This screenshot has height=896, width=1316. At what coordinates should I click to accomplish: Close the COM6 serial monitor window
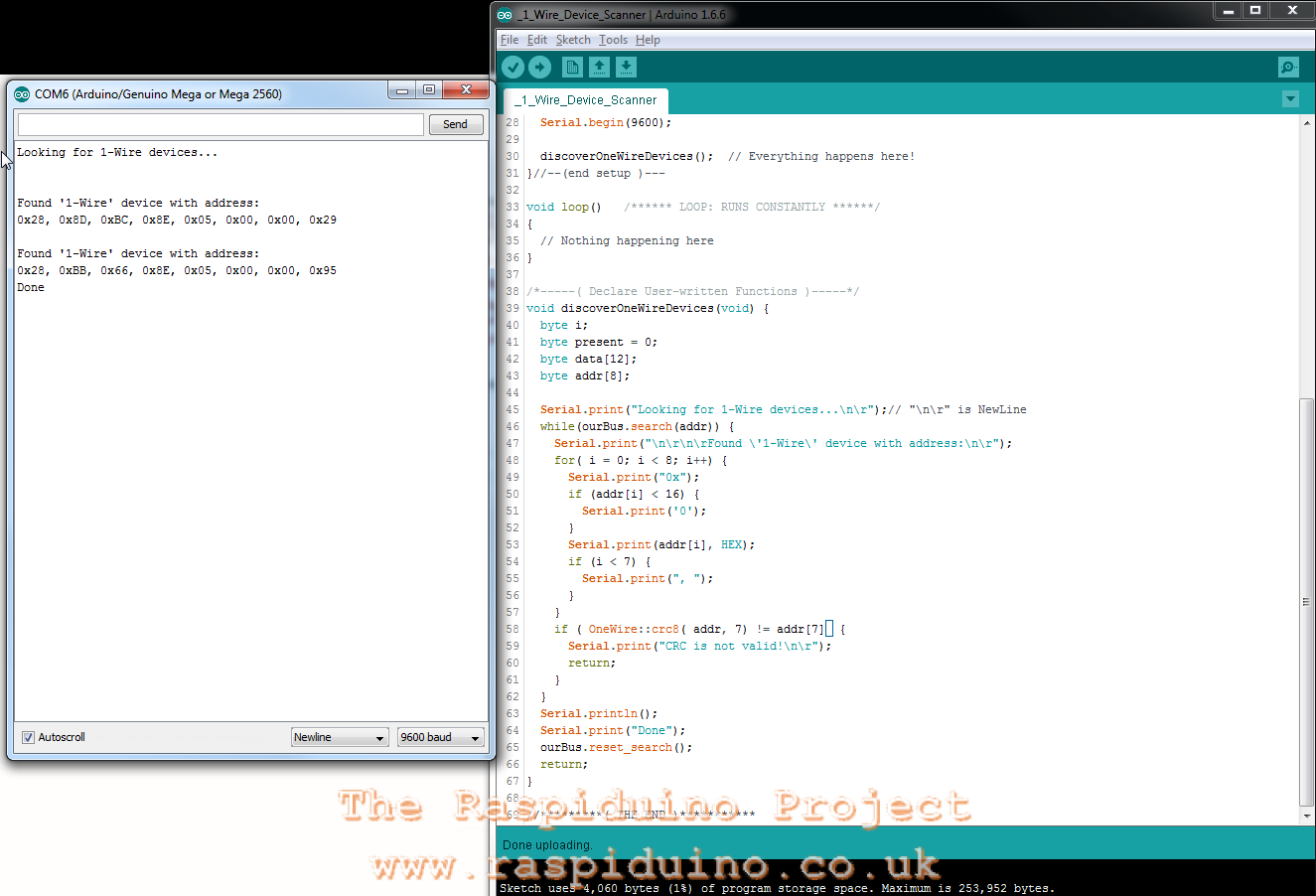tap(466, 90)
